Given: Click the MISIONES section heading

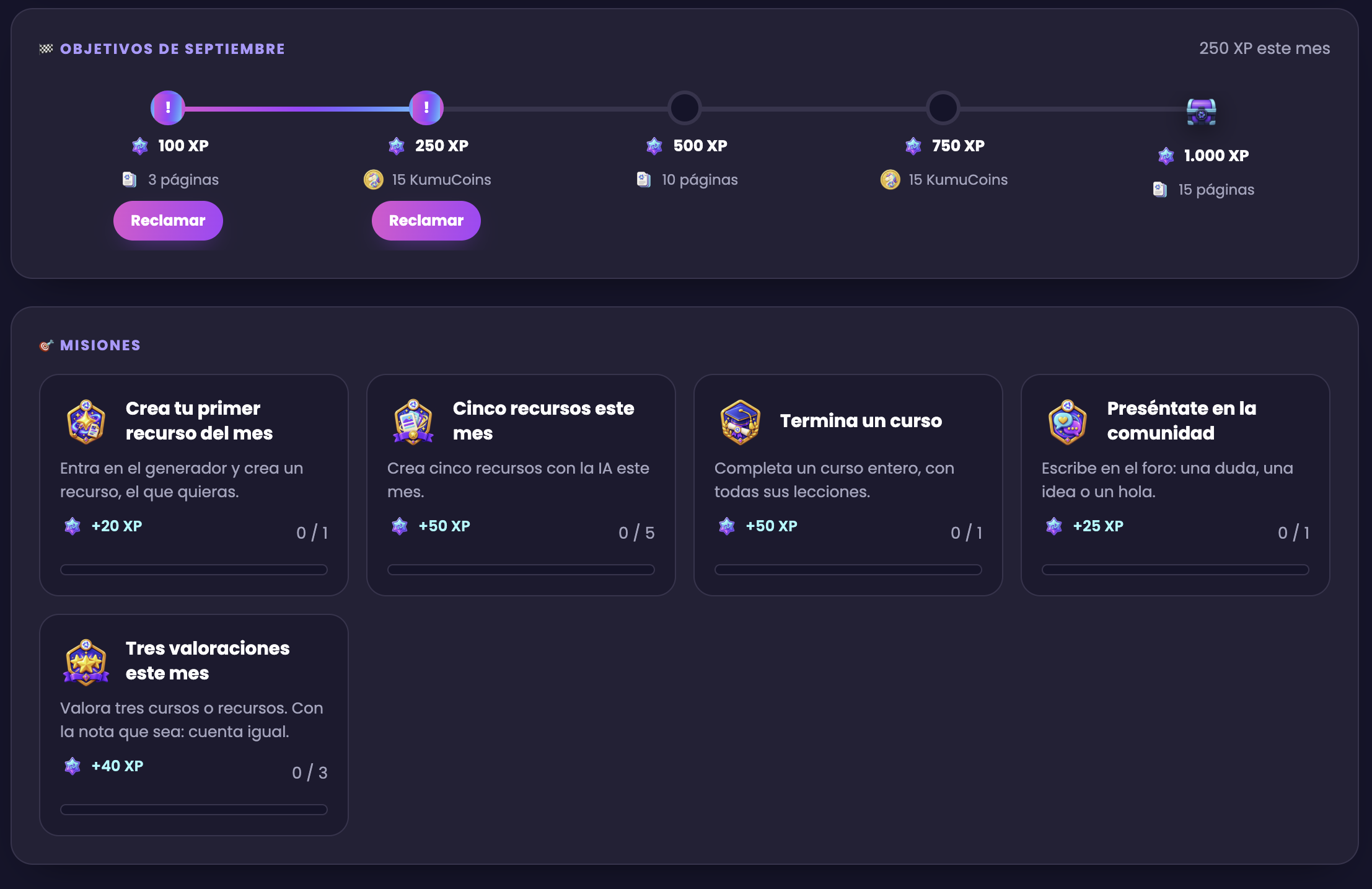Looking at the screenshot, I should [x=100, y=345].
